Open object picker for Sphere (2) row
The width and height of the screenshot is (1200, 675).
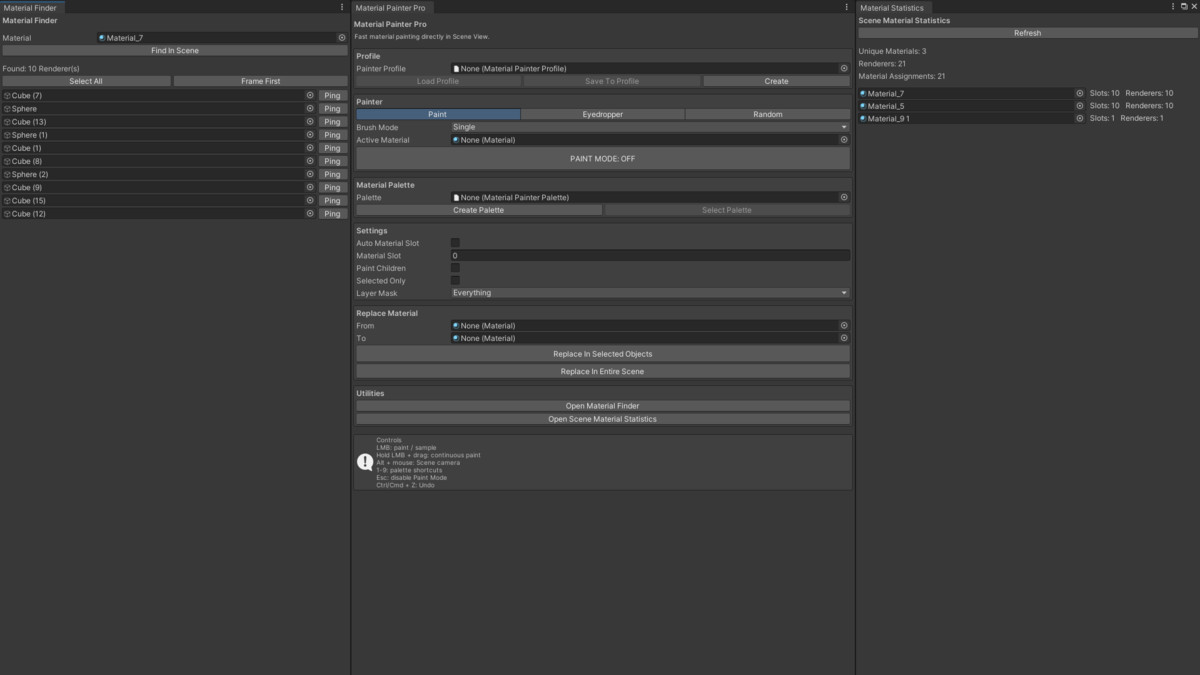[310, 174]
